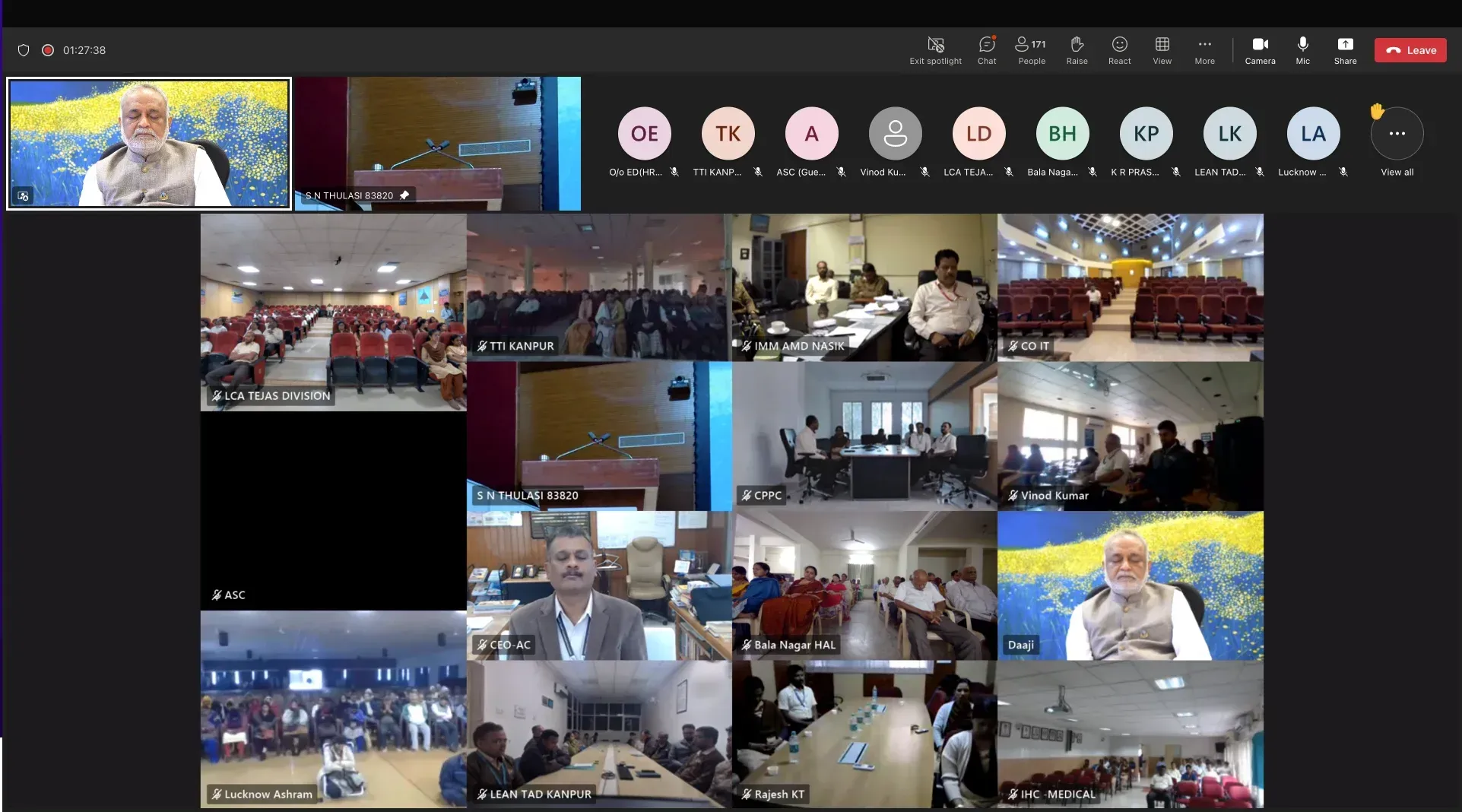
Task: Select the Bala Nagar HAL video tile
Action: click(864, 585)
